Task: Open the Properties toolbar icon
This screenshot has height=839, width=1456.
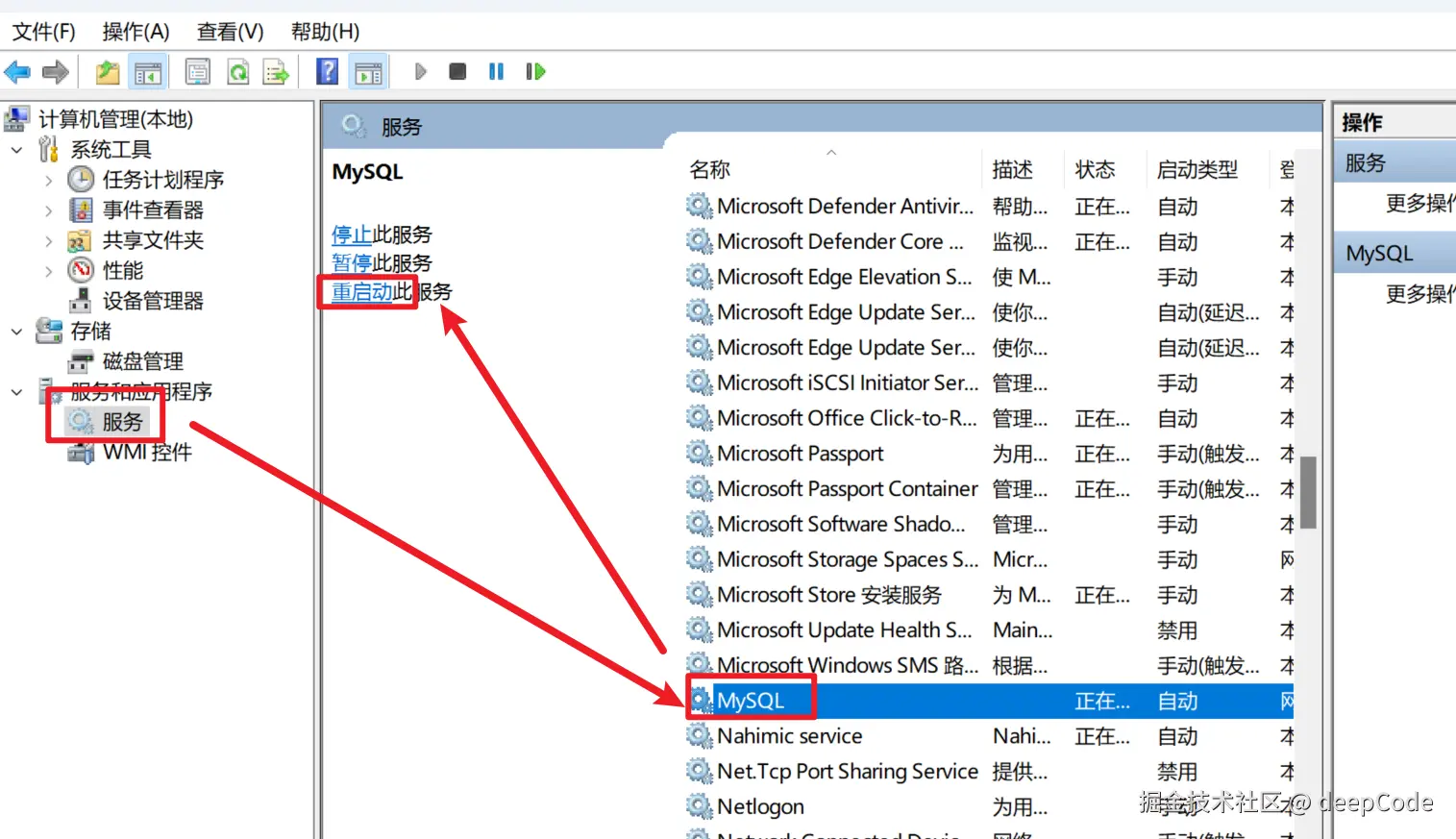Action: pos(198,72)
